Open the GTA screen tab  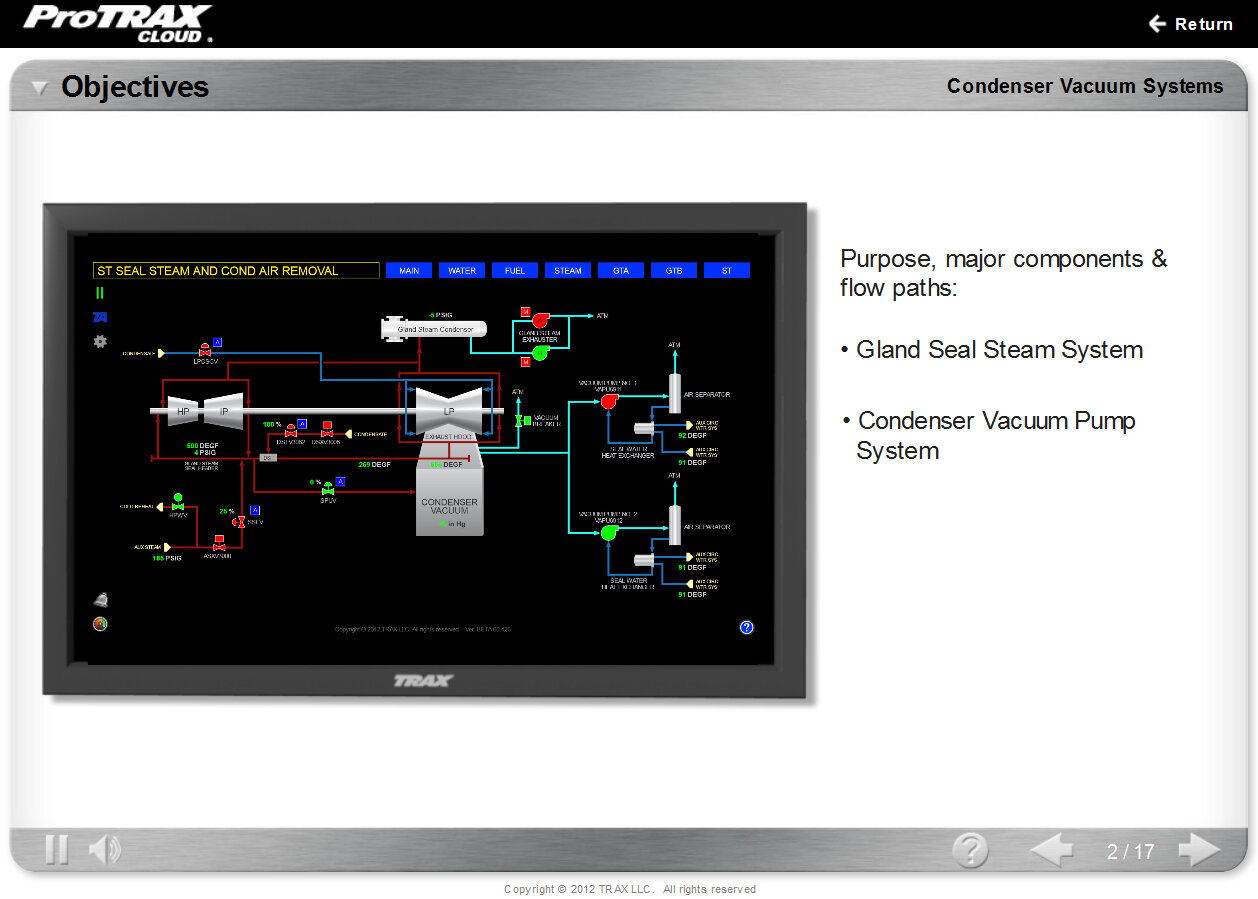pyautogui.click(x=620, y=270)
